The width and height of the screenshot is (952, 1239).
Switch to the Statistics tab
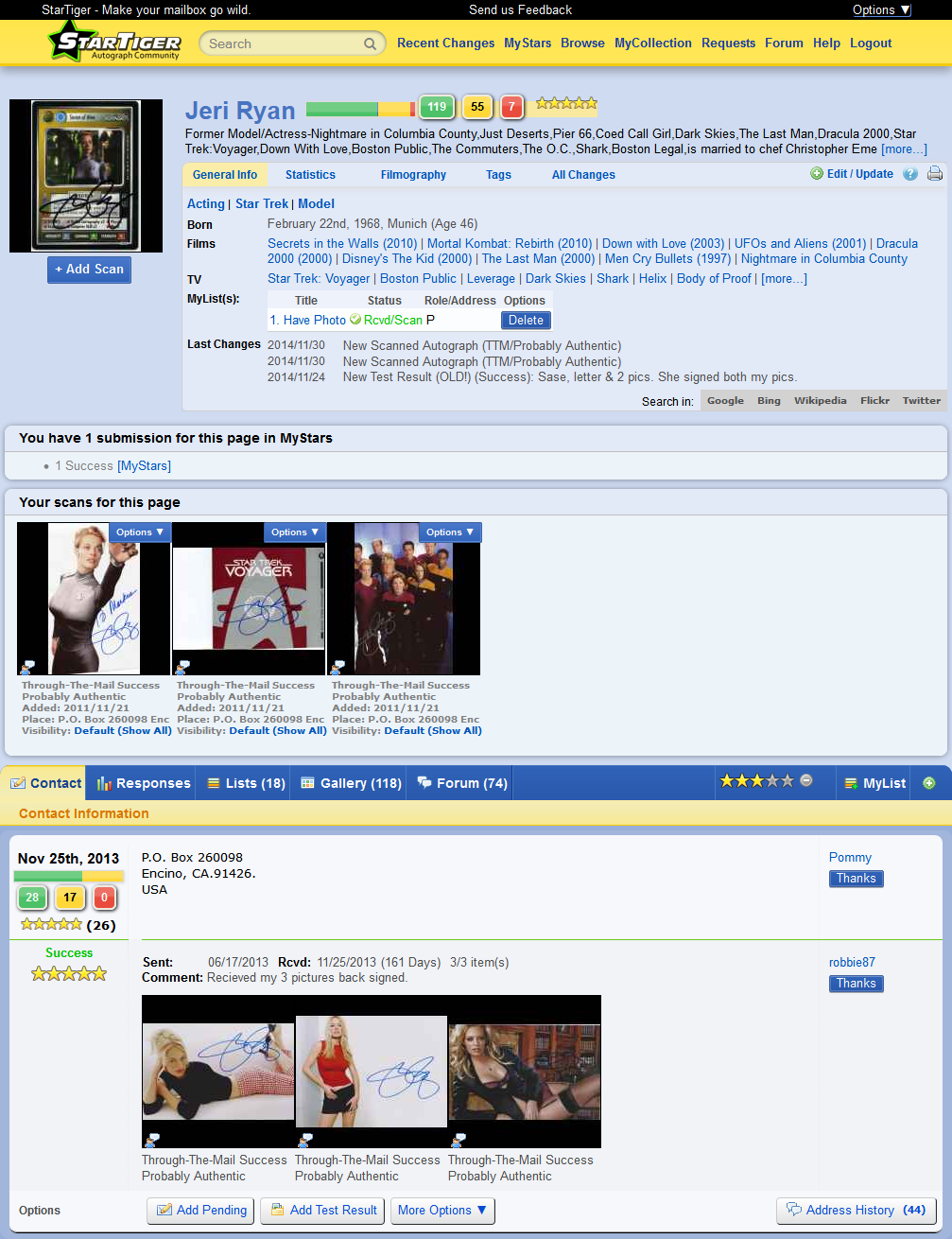[310, 175]
